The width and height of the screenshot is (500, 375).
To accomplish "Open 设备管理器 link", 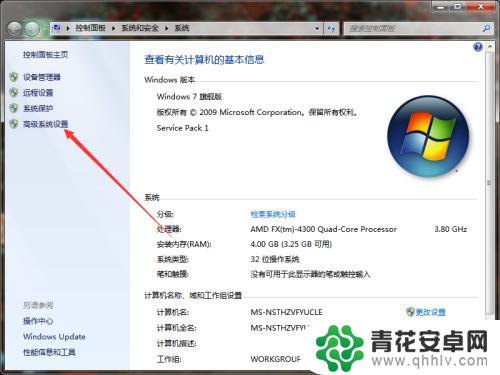I will point(42,77).
